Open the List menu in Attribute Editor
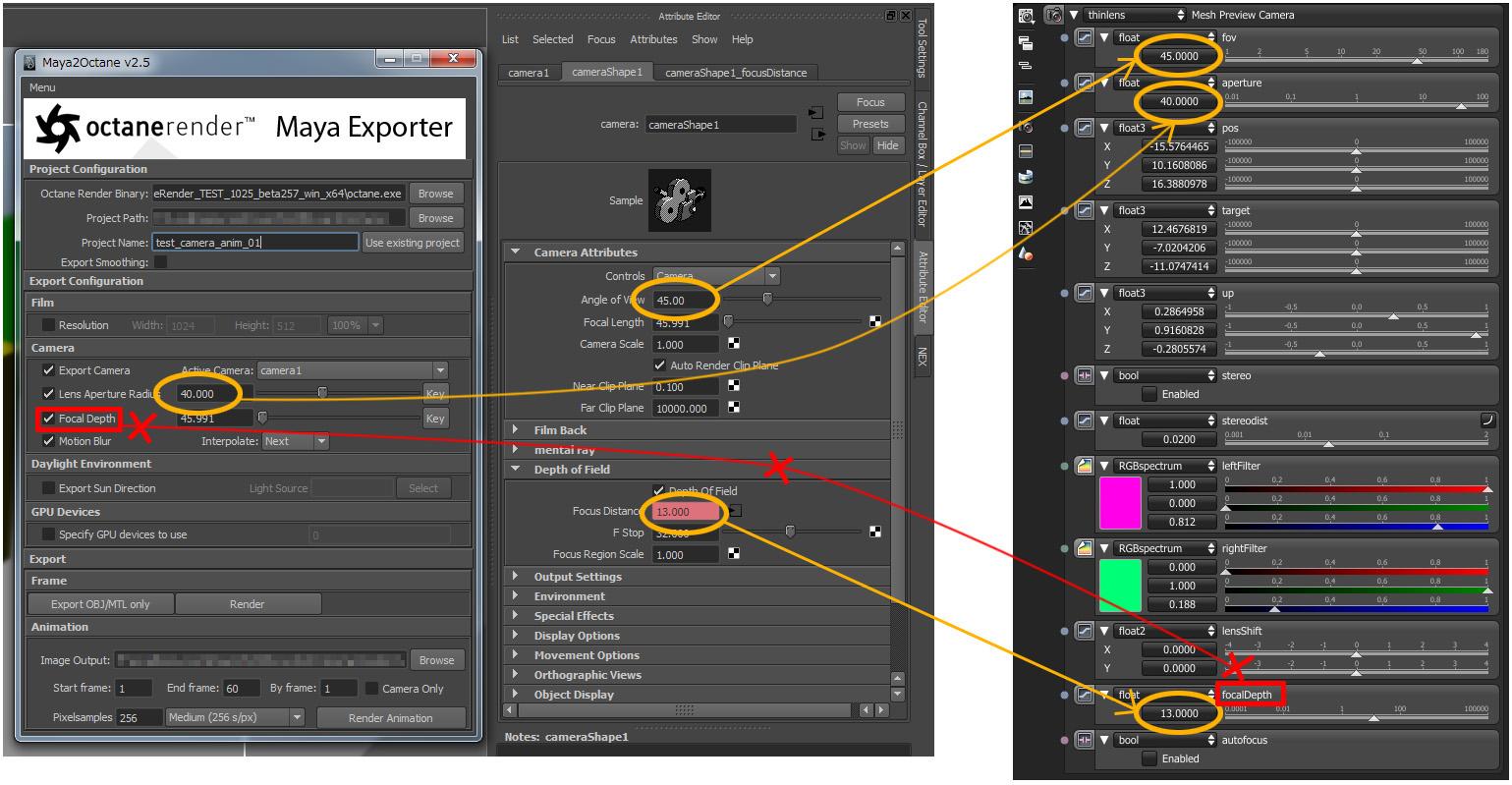This screenshot has height=785, width=1512. pyautogui.click(x=510, y=39)
